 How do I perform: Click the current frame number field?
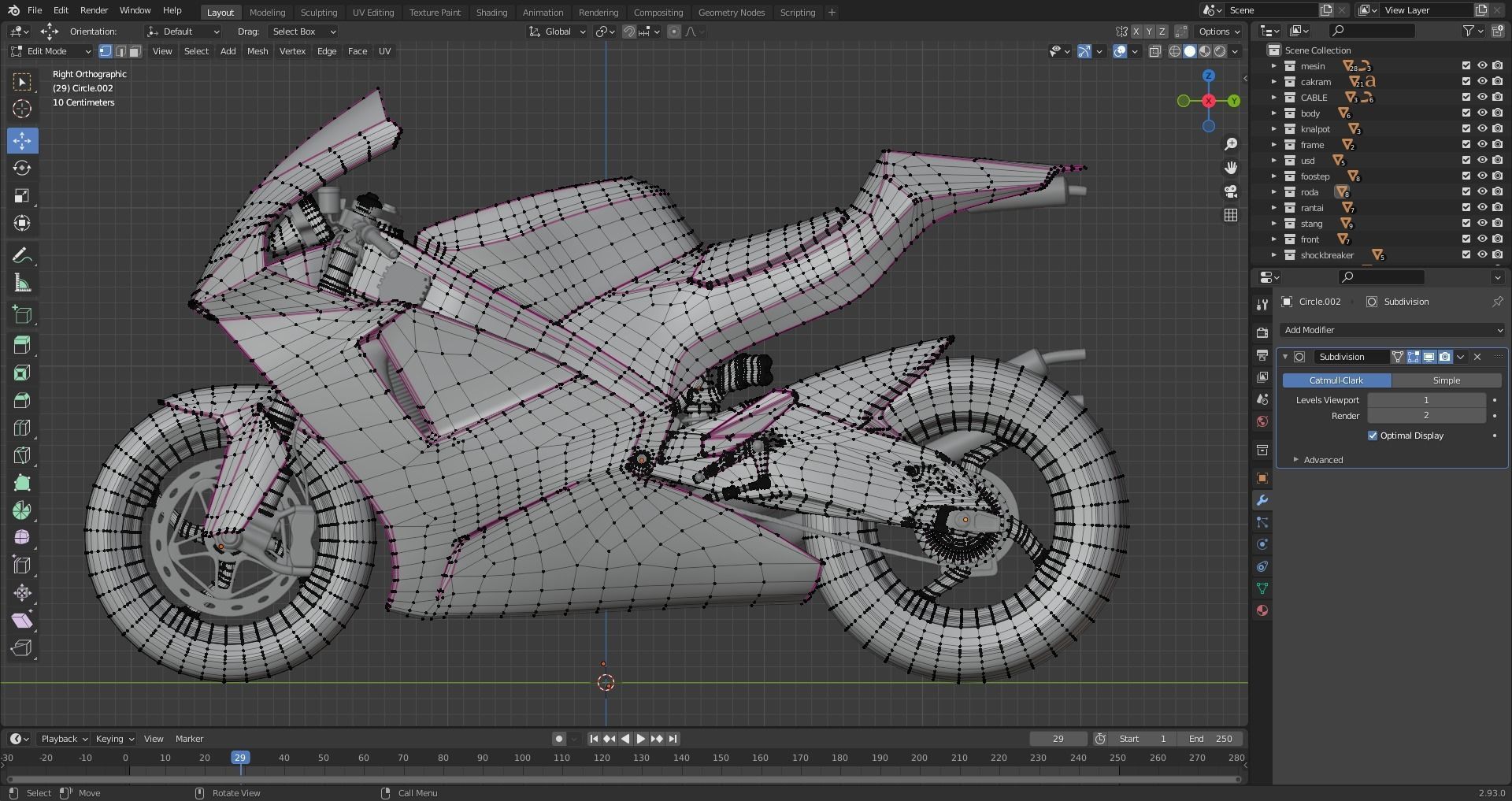point(1058,739)
